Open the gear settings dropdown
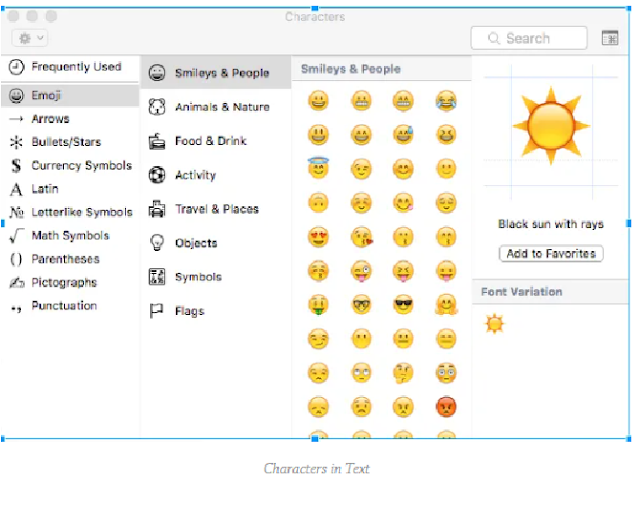The image size is (640, 523). point(30,38)
